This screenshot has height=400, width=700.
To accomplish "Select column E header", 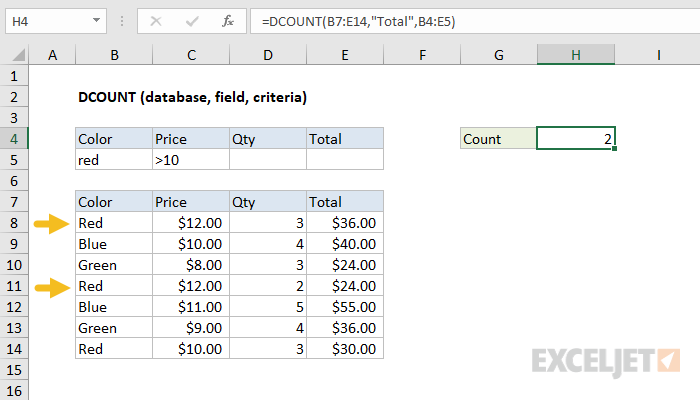I will [345, 55].
